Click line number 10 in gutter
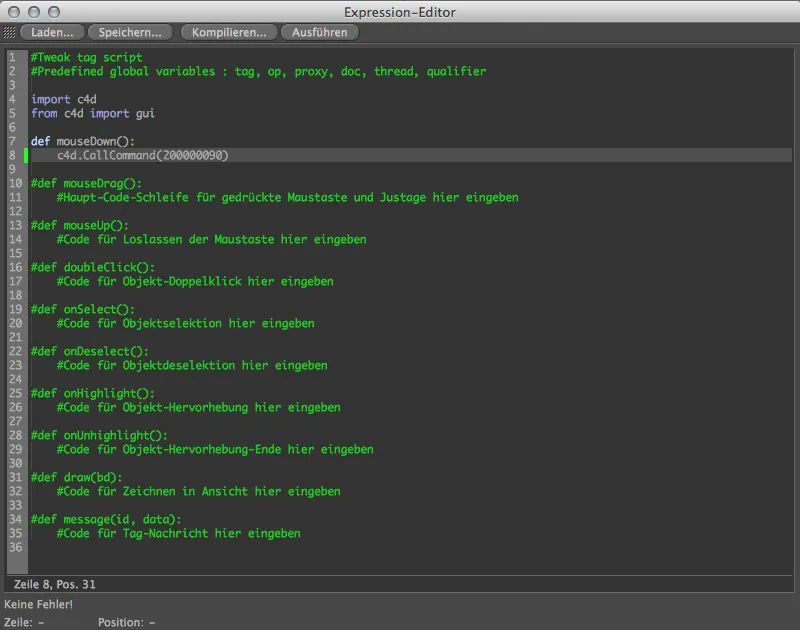This screenshot has width=800, height=630. coord(15,183)
